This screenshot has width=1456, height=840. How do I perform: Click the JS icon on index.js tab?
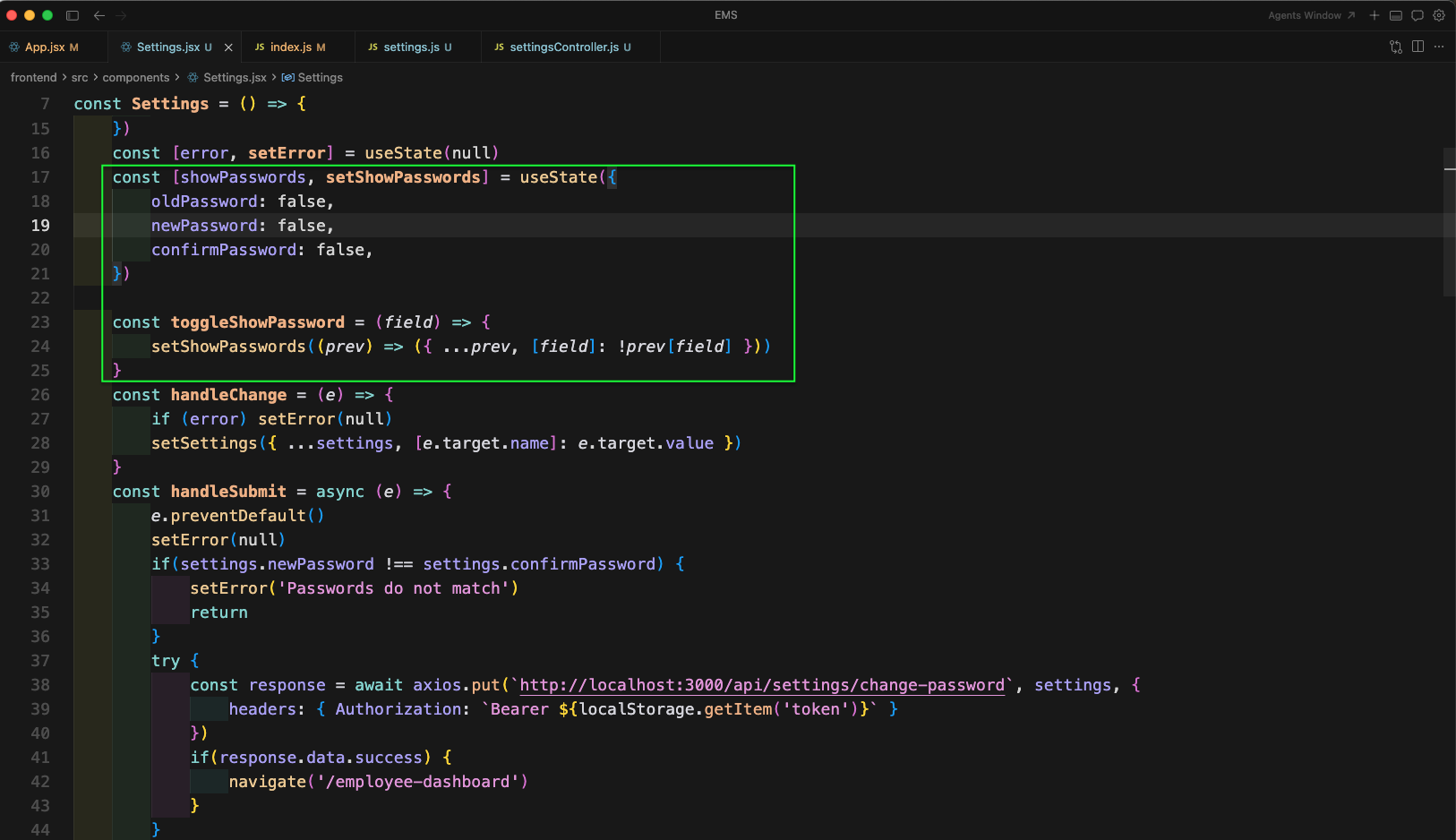(260, 47)
